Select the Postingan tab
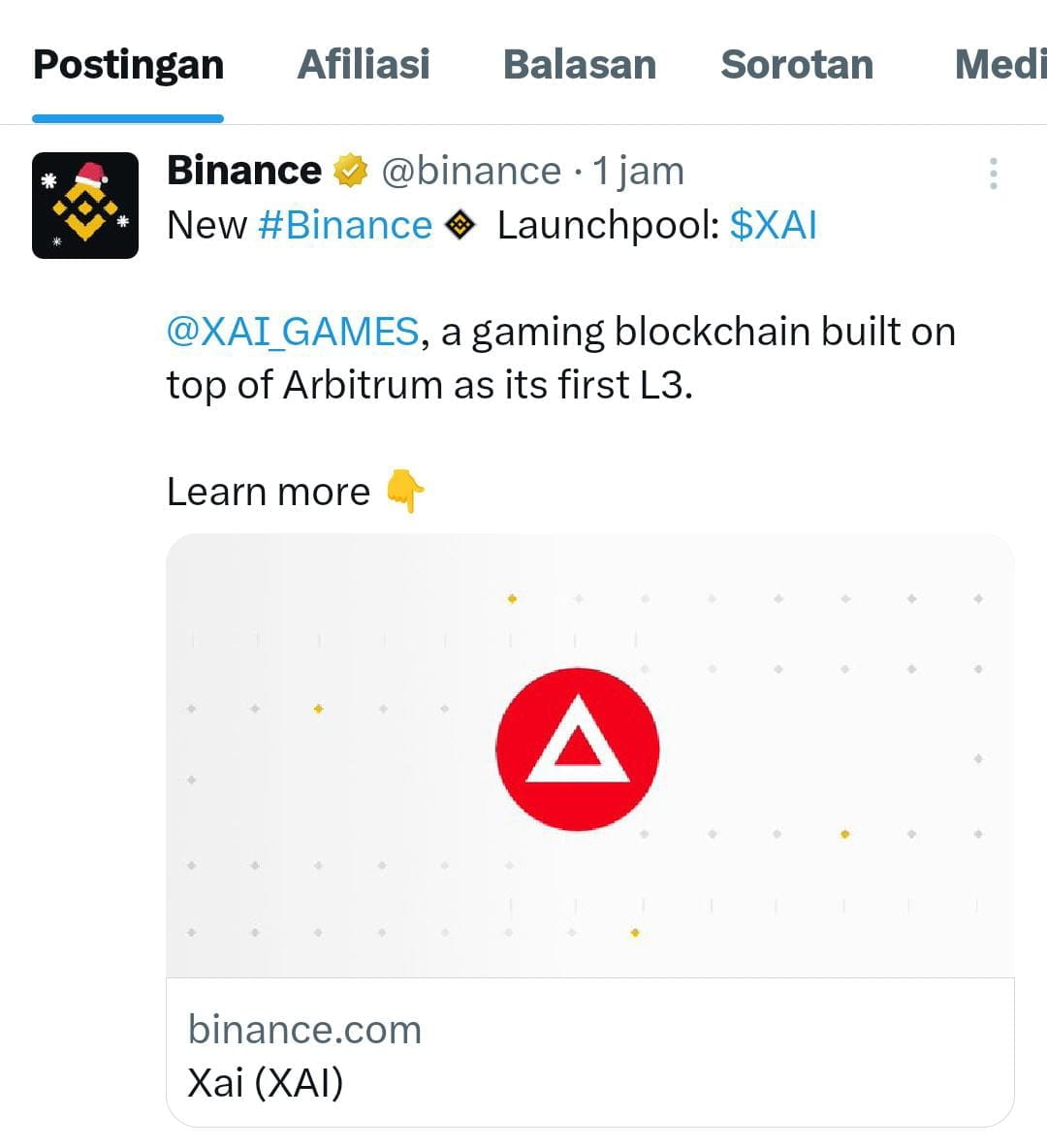This screenshot has height=1148, width=1047. (127, 64)
